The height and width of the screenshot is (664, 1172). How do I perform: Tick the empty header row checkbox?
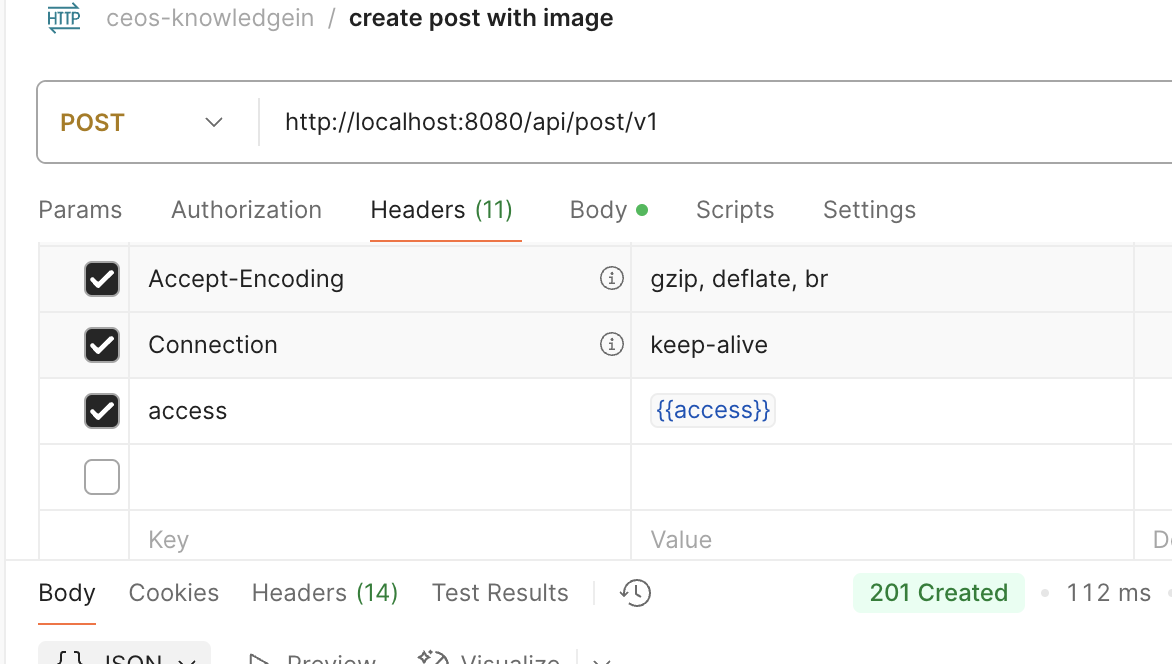(x=102, y=477)
